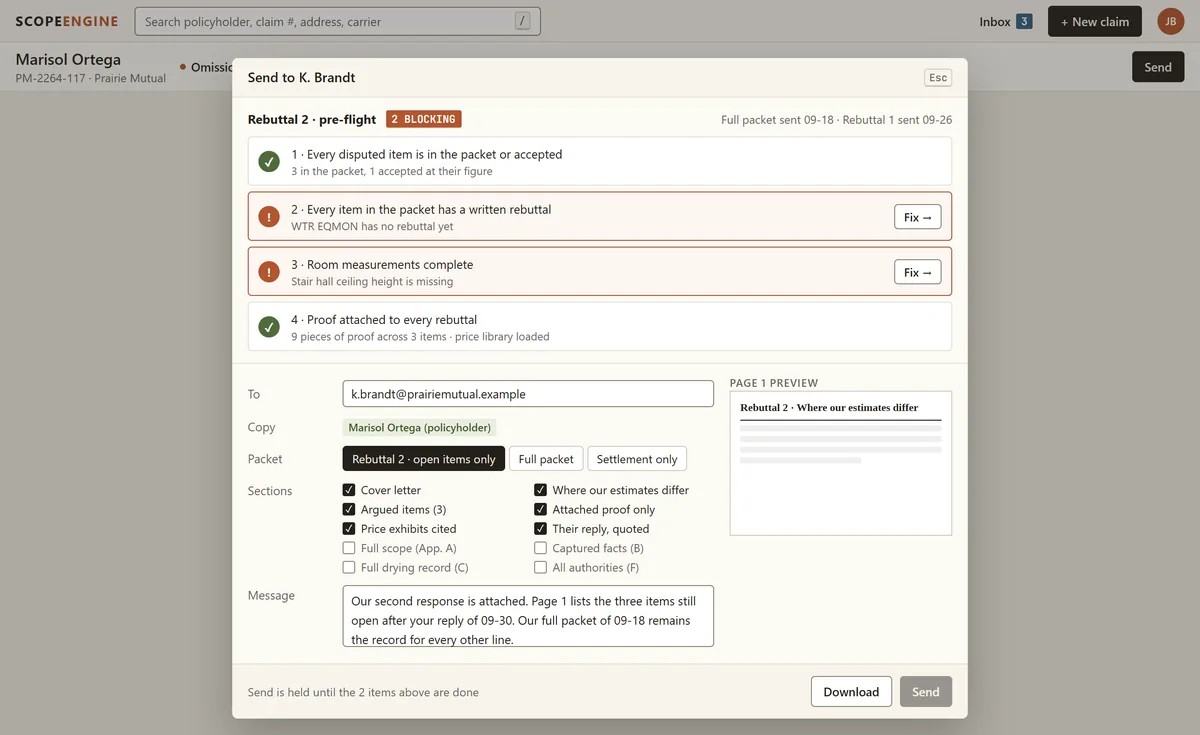Fix the missing stair hall ceiling height
Viewport: 1200px width, 735px height.
(x=917, y=272)
